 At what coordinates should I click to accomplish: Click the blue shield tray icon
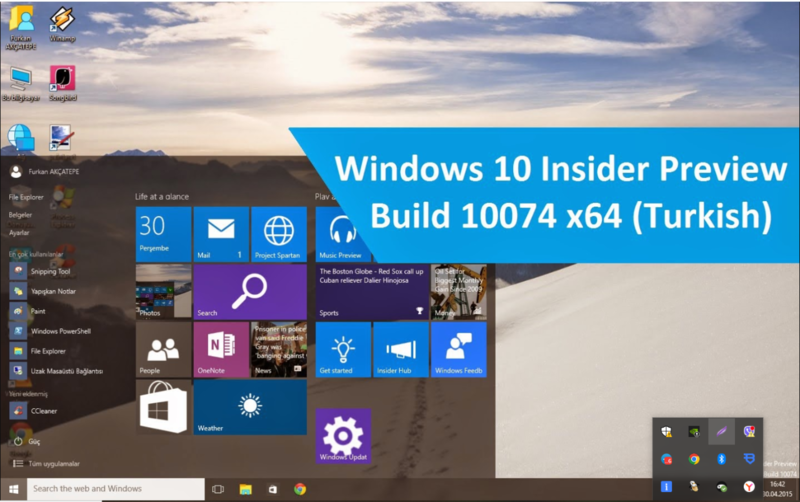coord(749,459)
